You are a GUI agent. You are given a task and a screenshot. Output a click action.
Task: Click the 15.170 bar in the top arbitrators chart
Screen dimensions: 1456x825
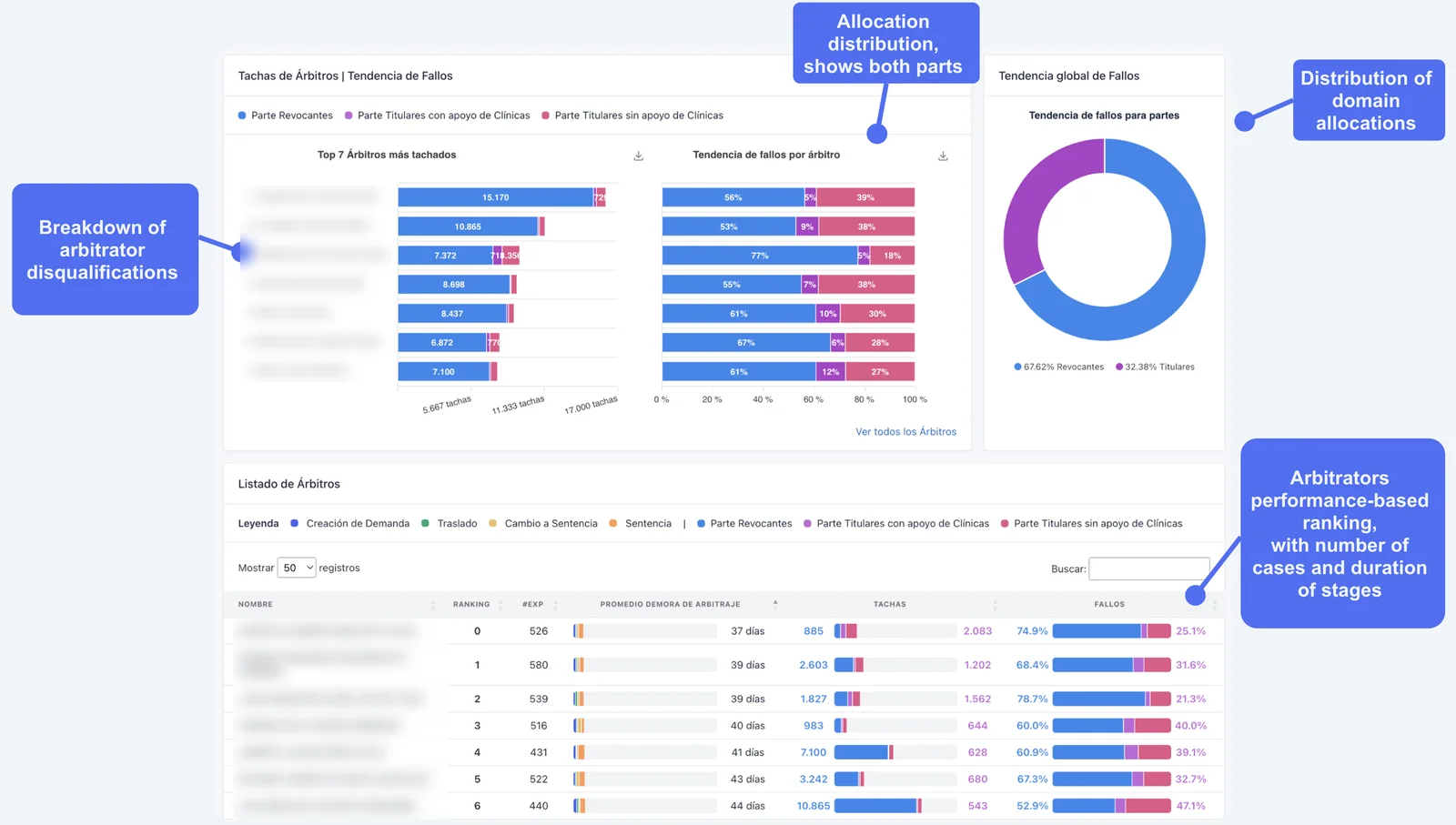496,197
